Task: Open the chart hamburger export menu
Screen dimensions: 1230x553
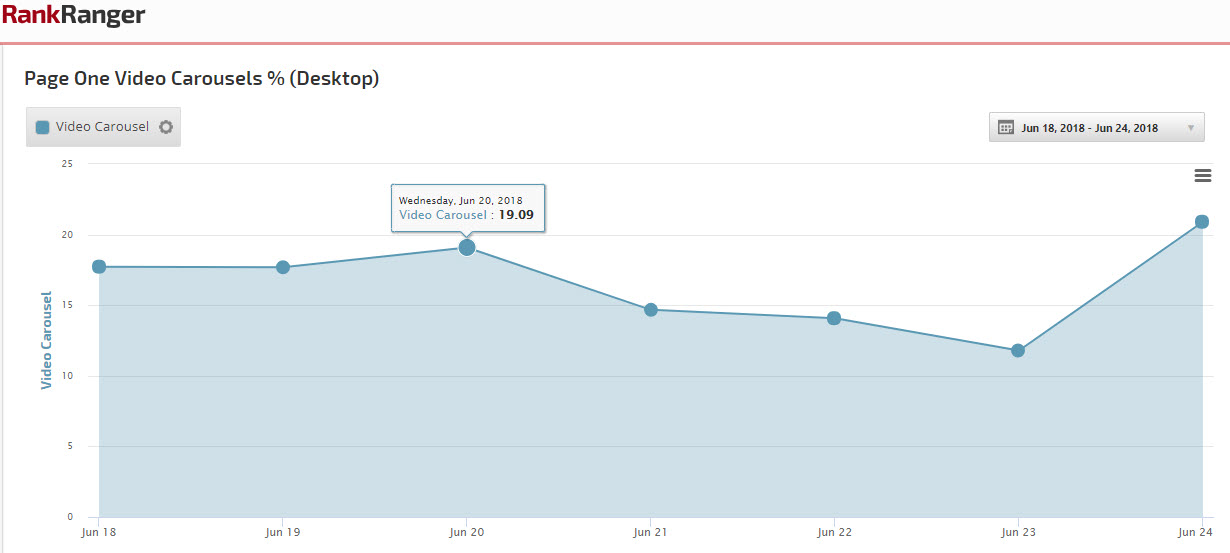Action: tap(1203, 176)
